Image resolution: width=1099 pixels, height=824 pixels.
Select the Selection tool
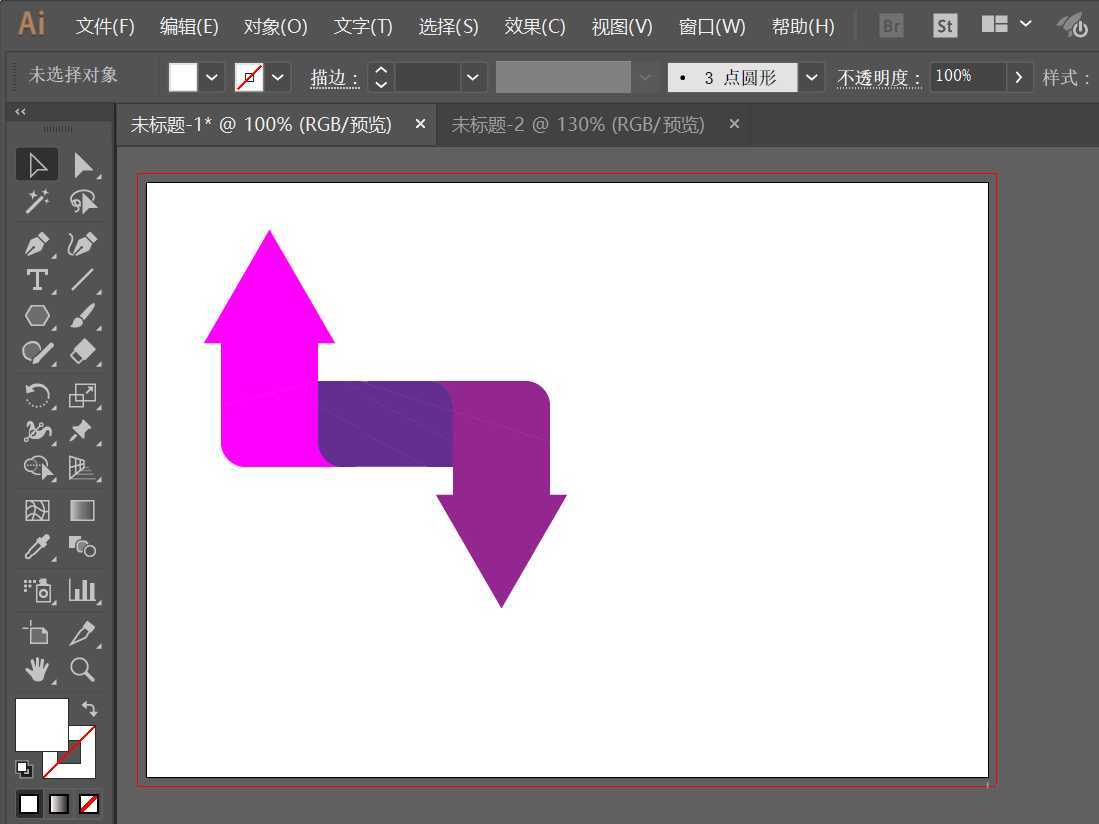coord(37,164)
